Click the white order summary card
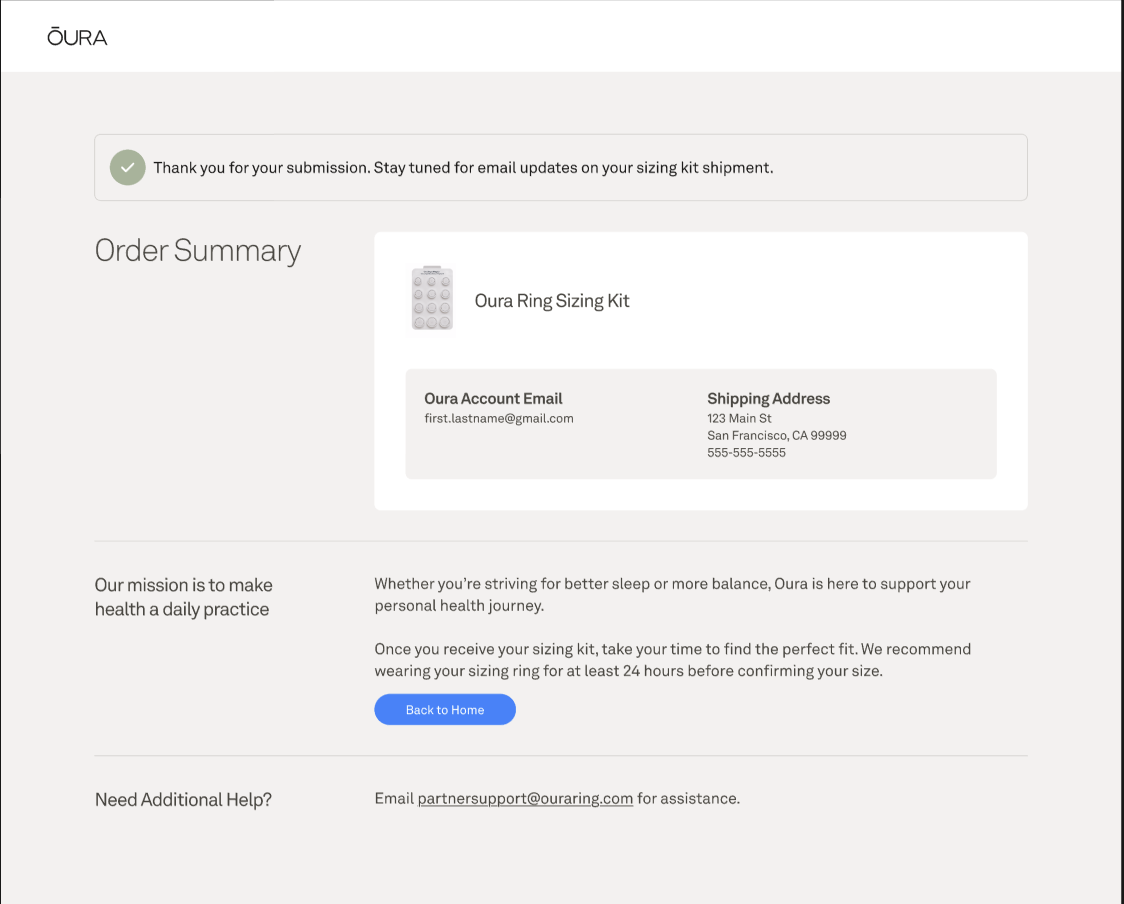Image resolution: width=1124 pixels, height=904 pixels. pyautogui.click(x=701, y=371)
